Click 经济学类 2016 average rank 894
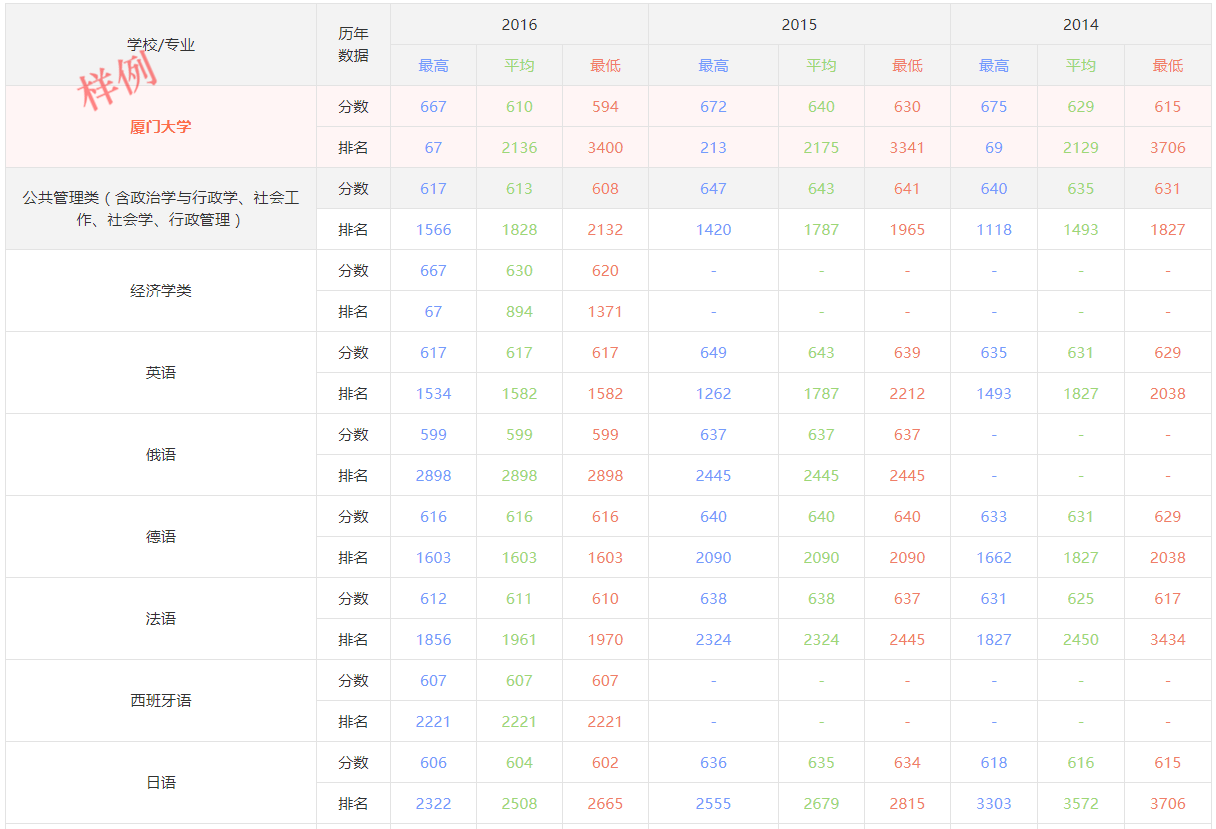 point(519,312)
